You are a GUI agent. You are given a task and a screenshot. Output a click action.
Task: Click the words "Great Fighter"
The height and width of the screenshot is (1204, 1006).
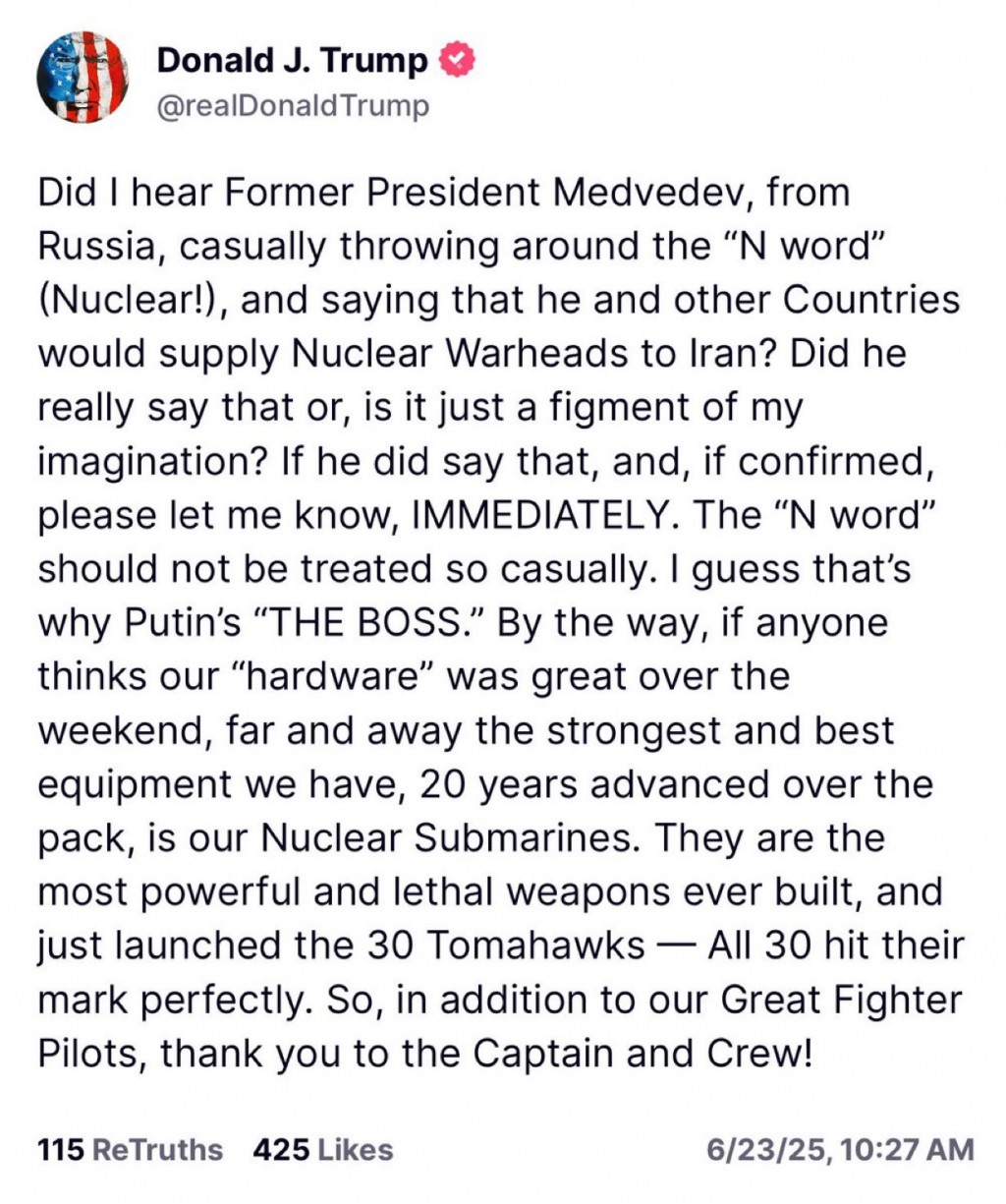[841, 999]
